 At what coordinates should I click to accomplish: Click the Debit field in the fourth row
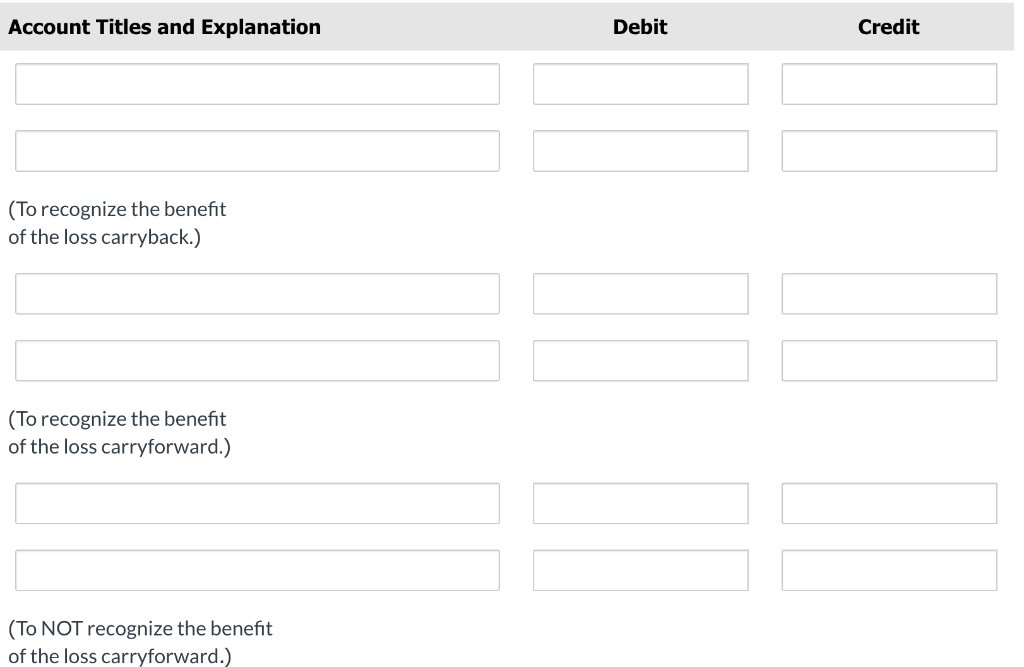point(640,361)
